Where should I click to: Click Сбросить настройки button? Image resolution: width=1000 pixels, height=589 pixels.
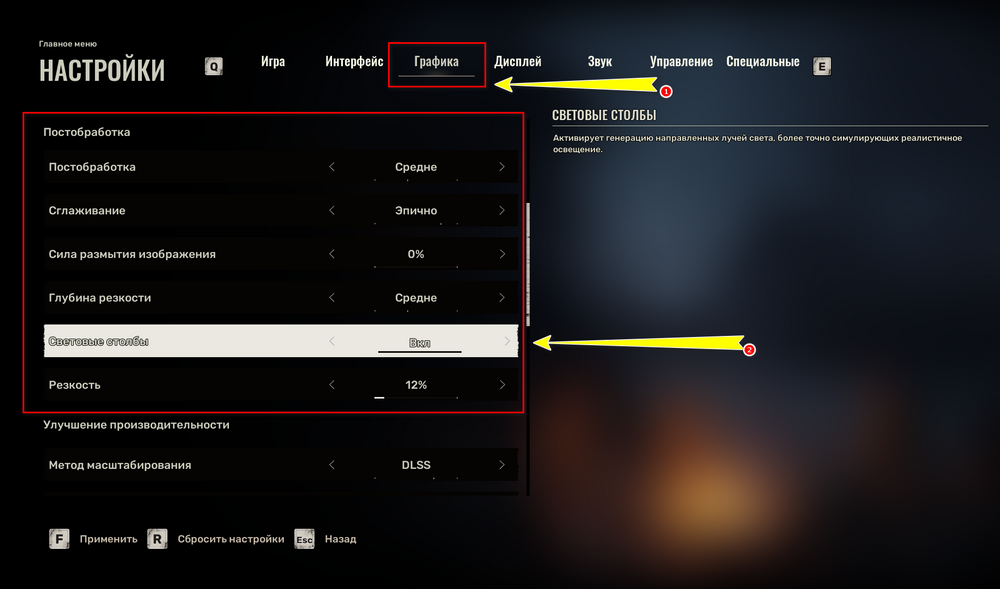click(231, 539)
